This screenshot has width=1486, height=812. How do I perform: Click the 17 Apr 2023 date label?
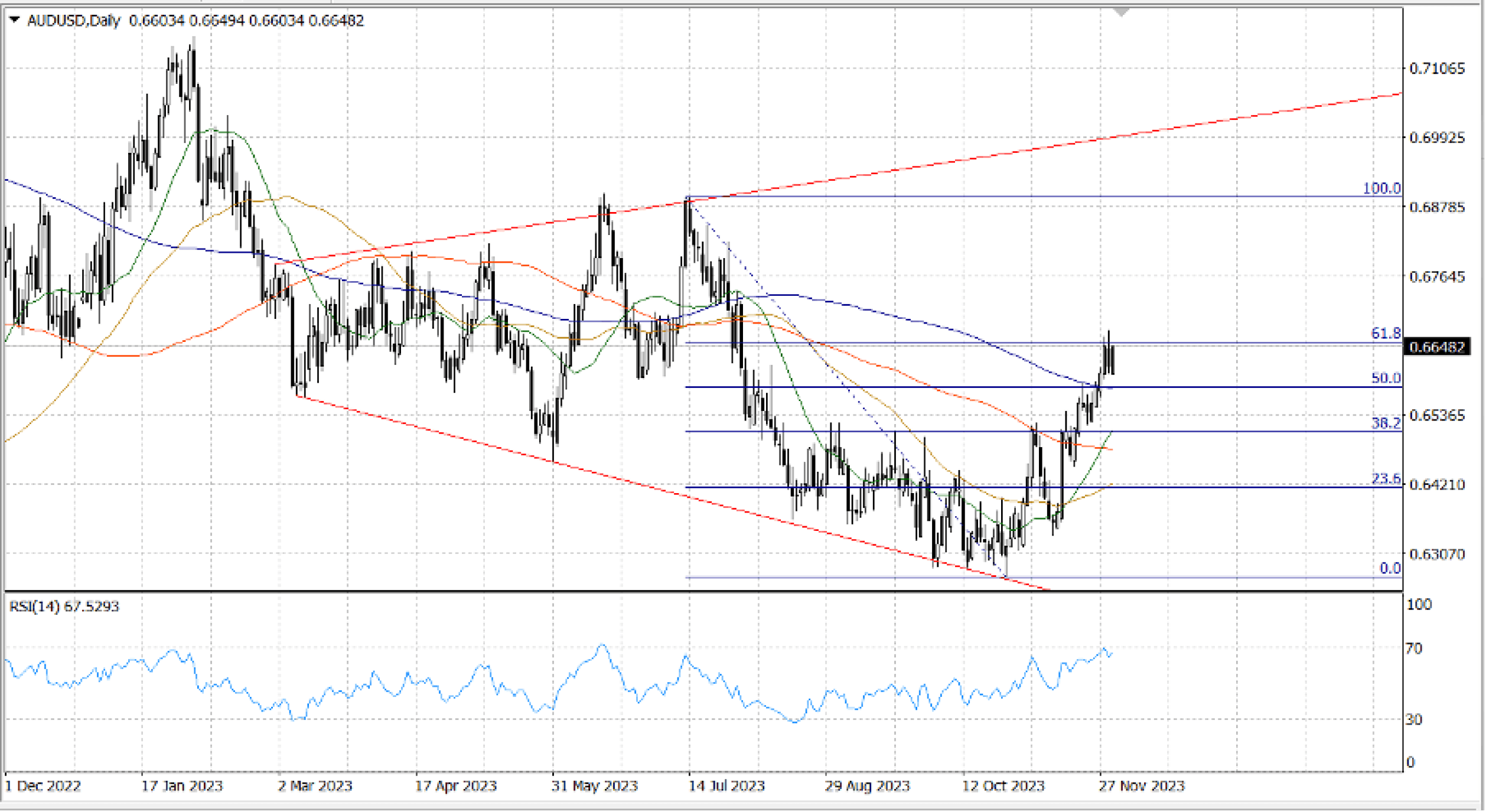tap(455, 786)
